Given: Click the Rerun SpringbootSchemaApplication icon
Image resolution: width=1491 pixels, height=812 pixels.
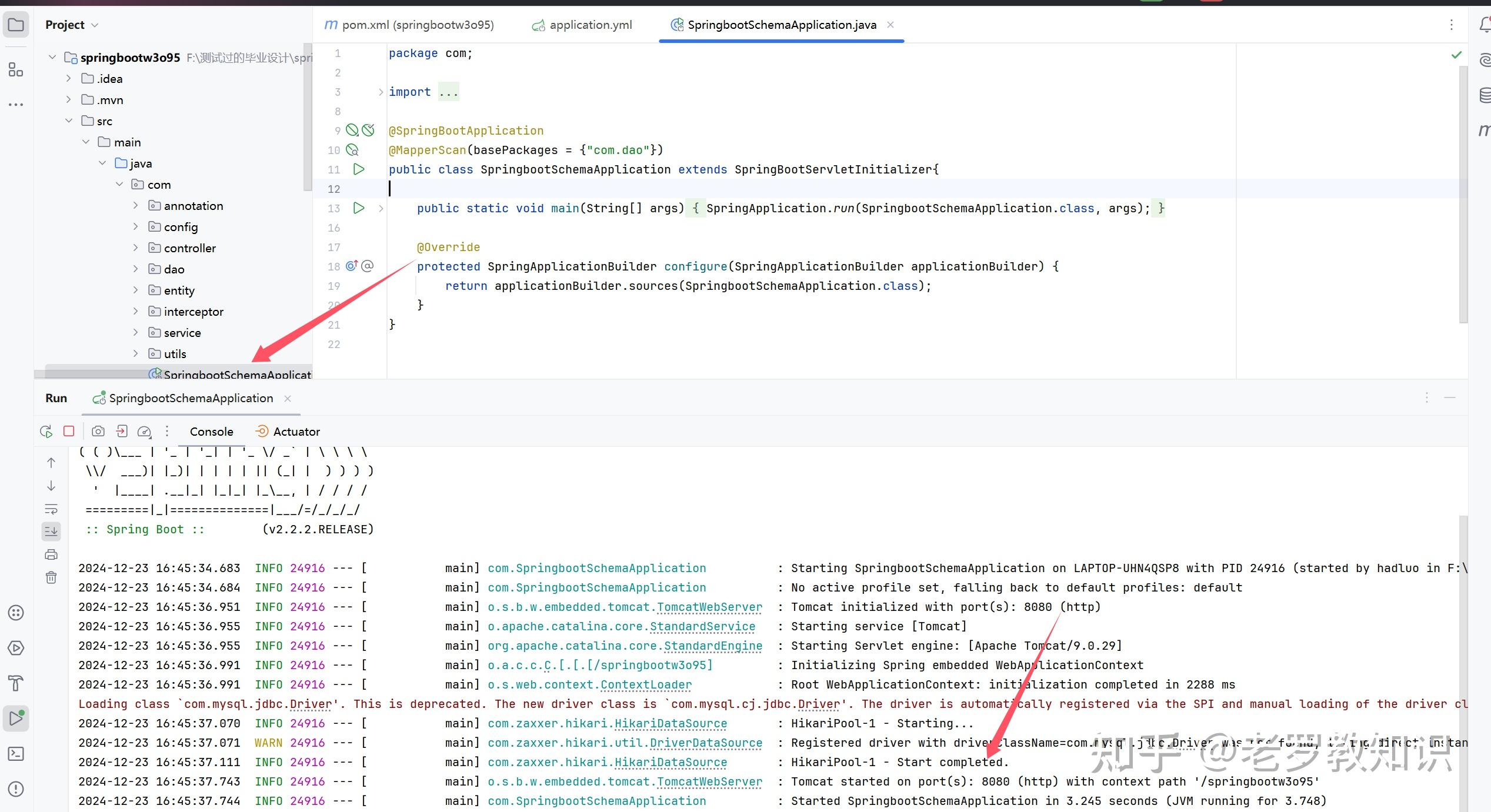Looking at the screenshot, I should point(46,432).
